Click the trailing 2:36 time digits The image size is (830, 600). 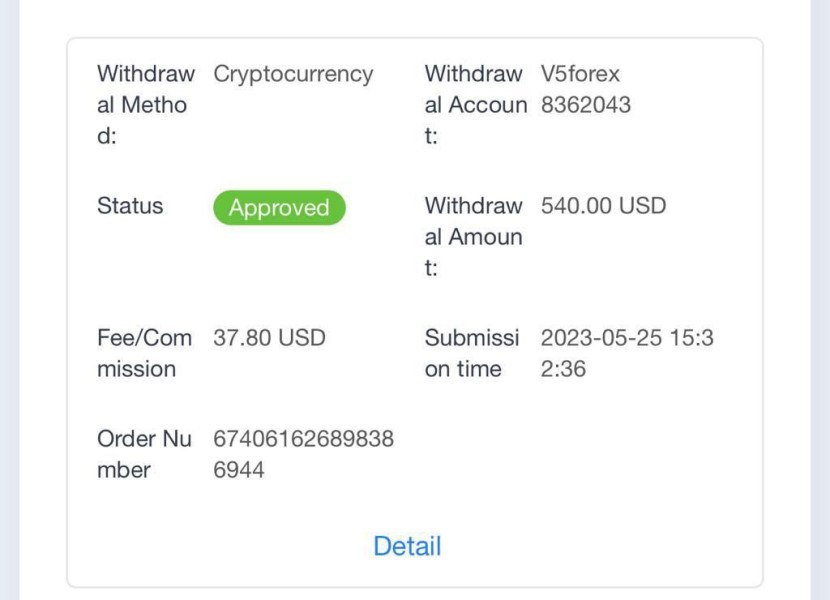click(563, 369)
